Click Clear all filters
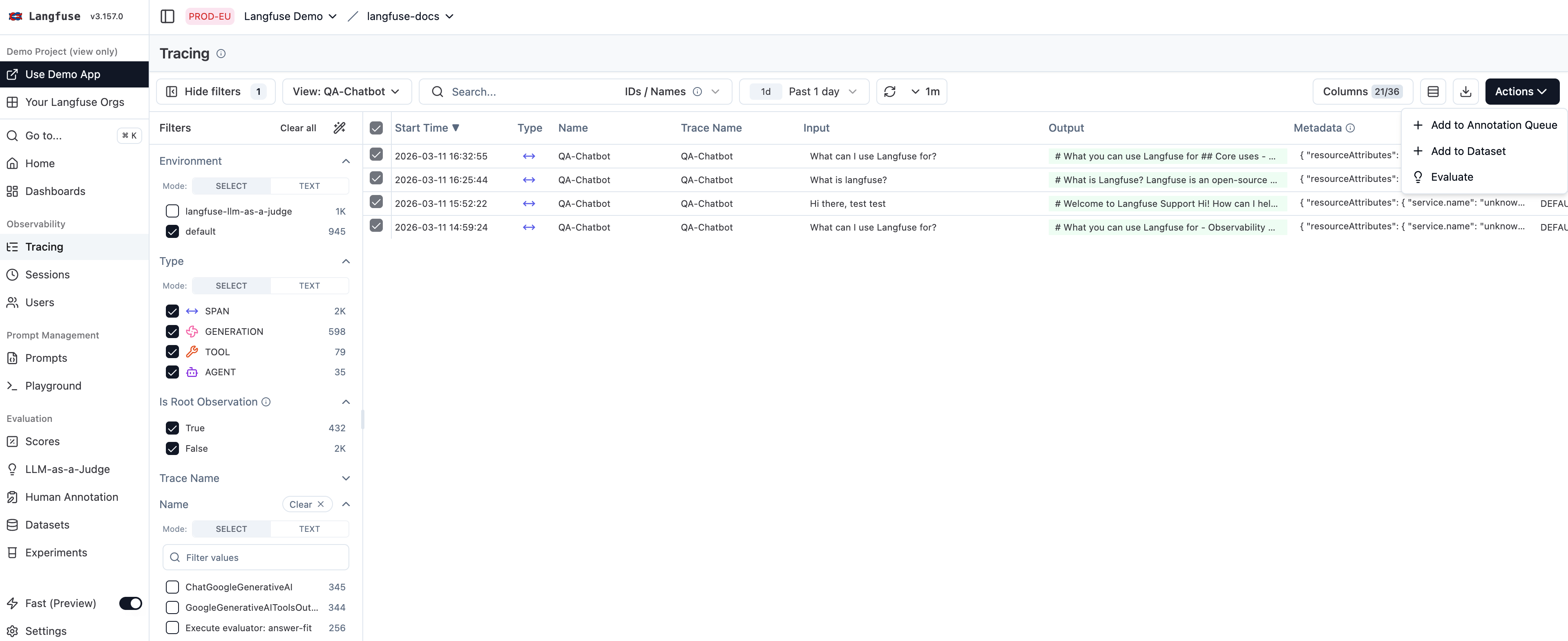This screenshot has width=1568, height=641. tap(298, 128)
